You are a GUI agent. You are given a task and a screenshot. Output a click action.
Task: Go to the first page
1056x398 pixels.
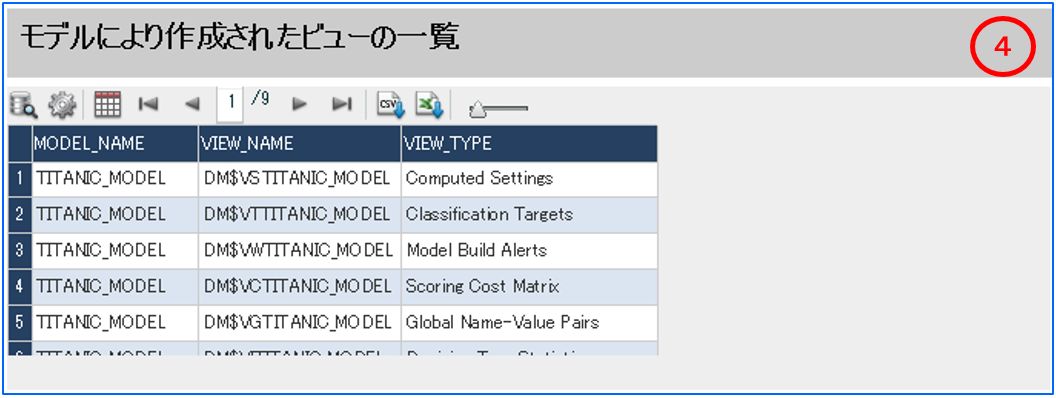point(148,104)
